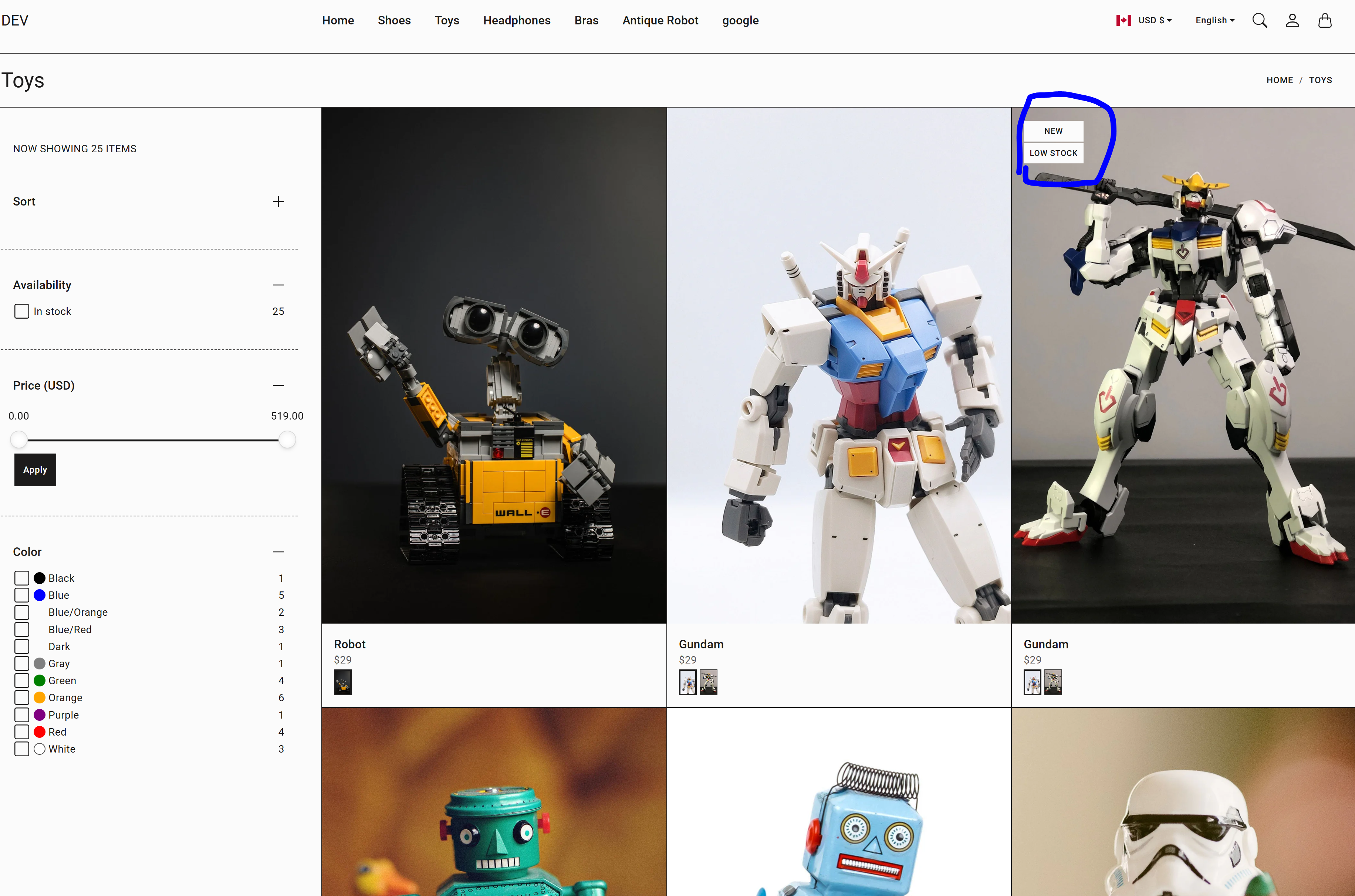The width and height of the screenshot is (1355, 896).
Task: Click the Robot $29 price text
Action: pos(342,660)
